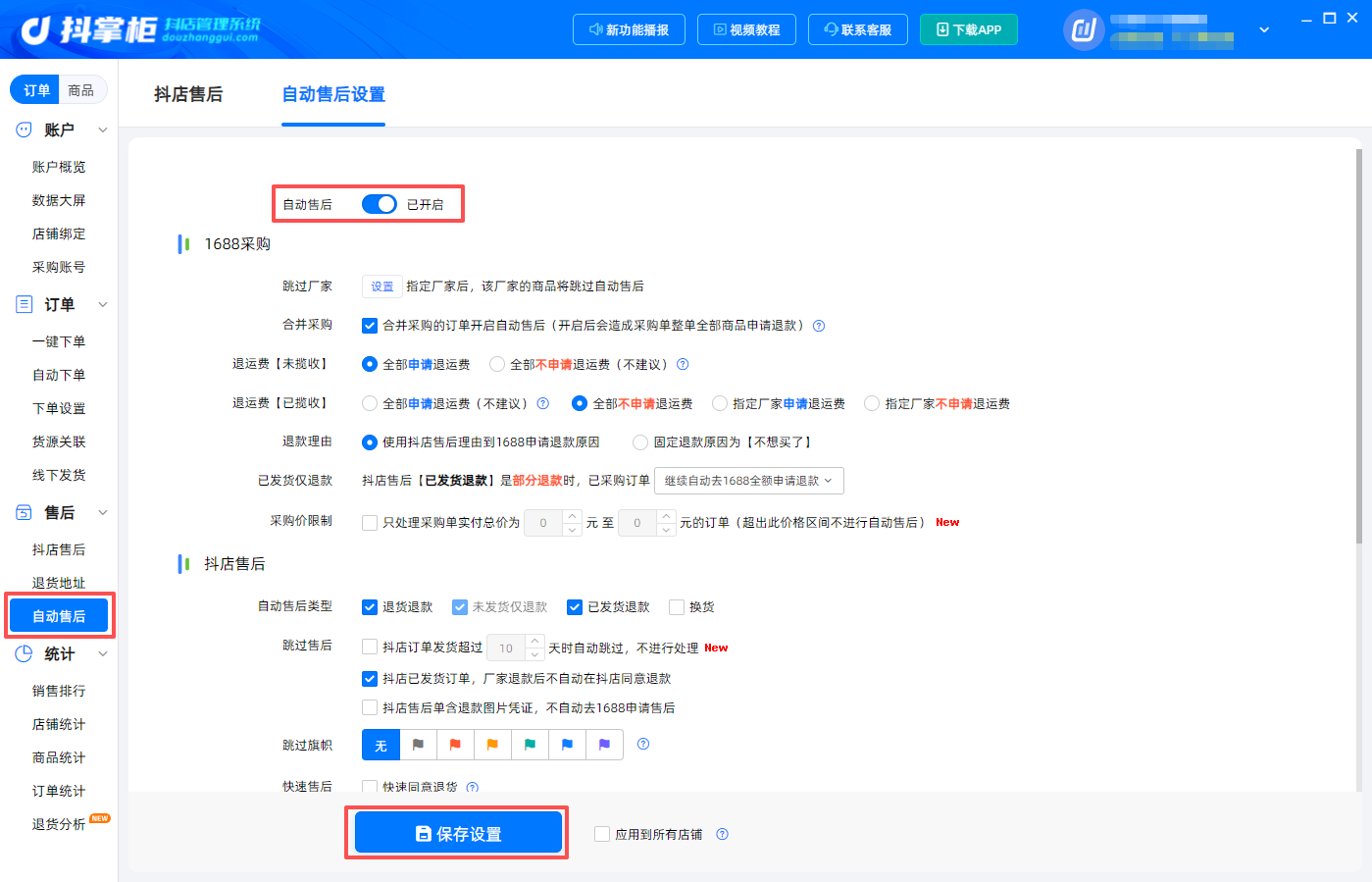1372x882 pixels.
Task: Click the help icon beside 合并采购 description
Action: click(x=819, y=326)
